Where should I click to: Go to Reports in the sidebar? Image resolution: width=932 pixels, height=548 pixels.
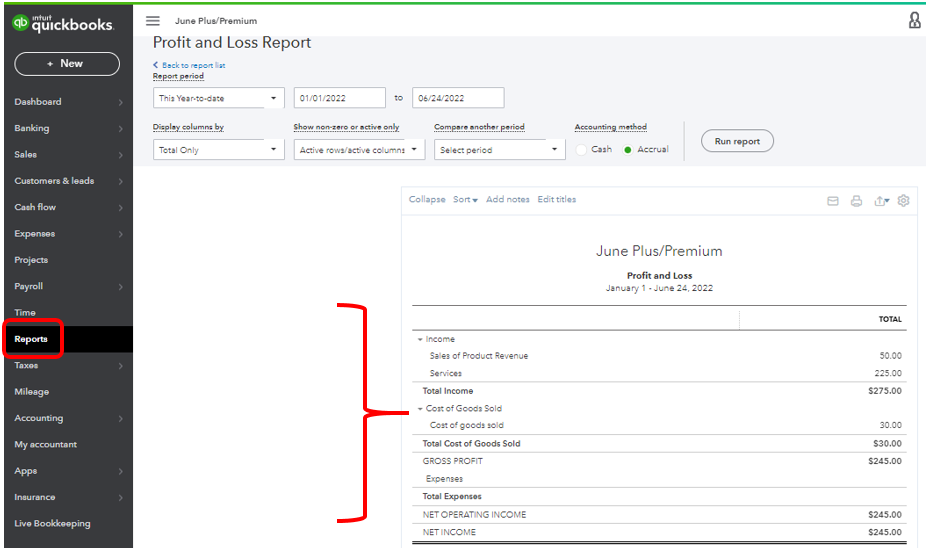(x=31, y=339)
